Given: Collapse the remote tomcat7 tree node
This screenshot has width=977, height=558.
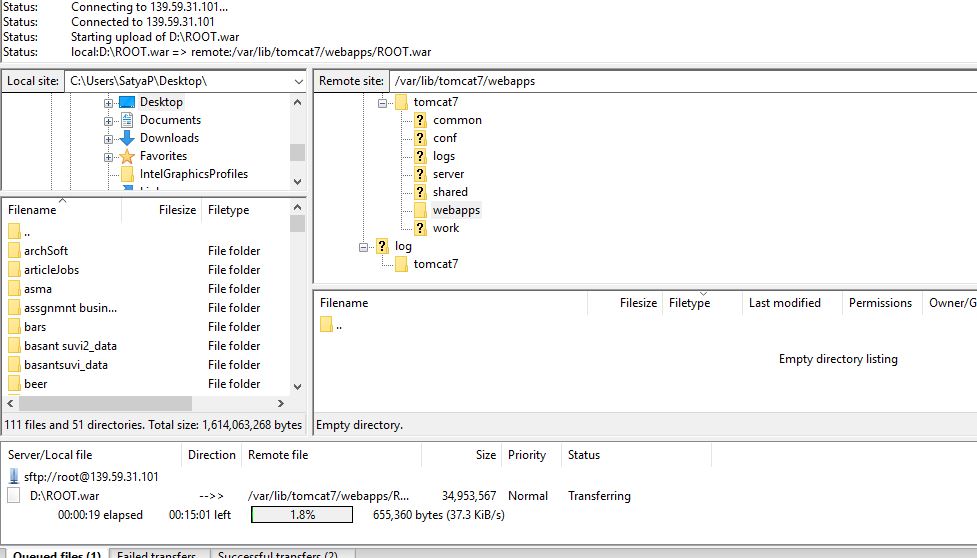Looking at the screenshot, I should [x=383, y=103].
